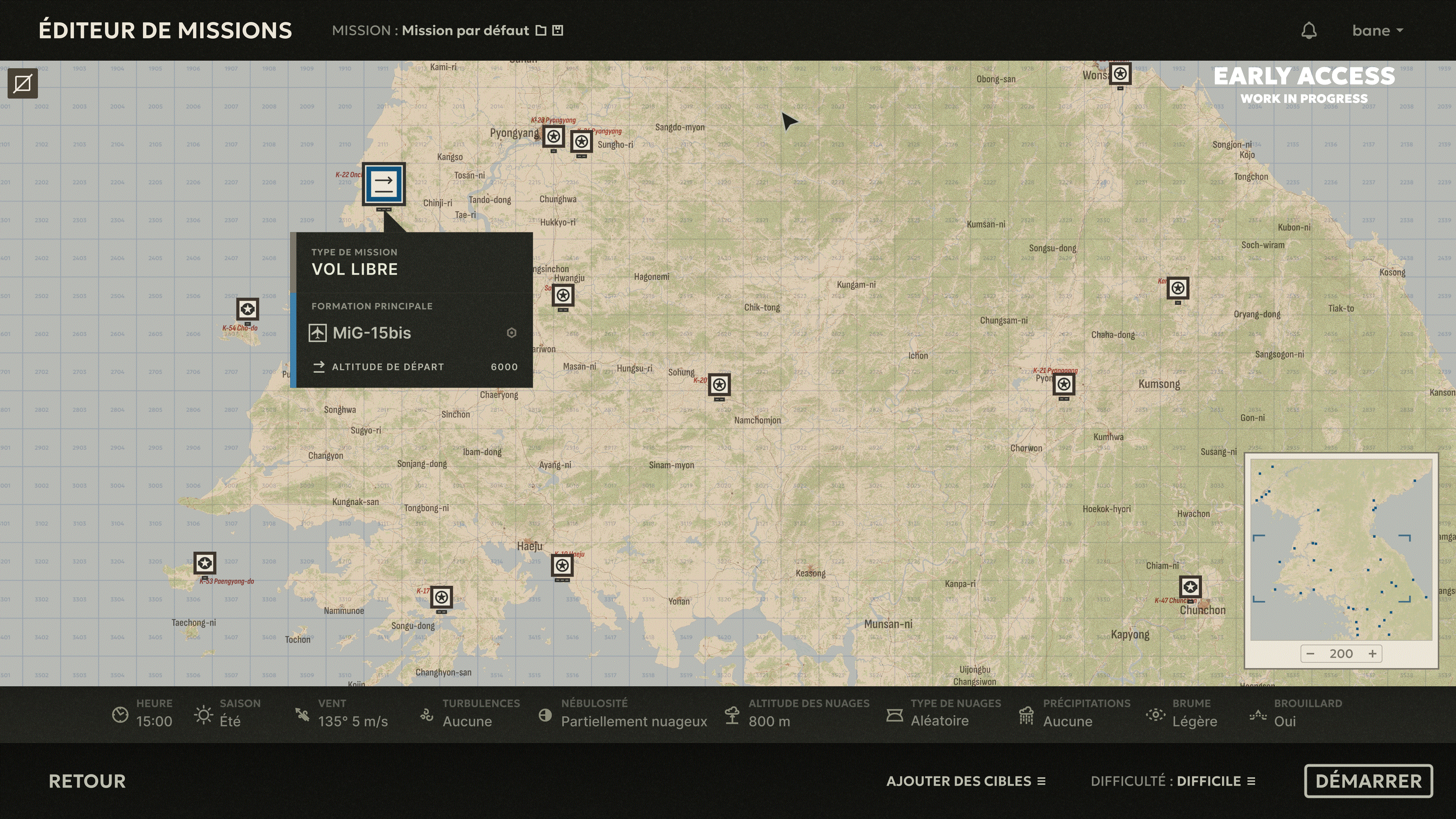
Task: Select the K-54 Cho-do airfield marker
Action: pos(248,310)
